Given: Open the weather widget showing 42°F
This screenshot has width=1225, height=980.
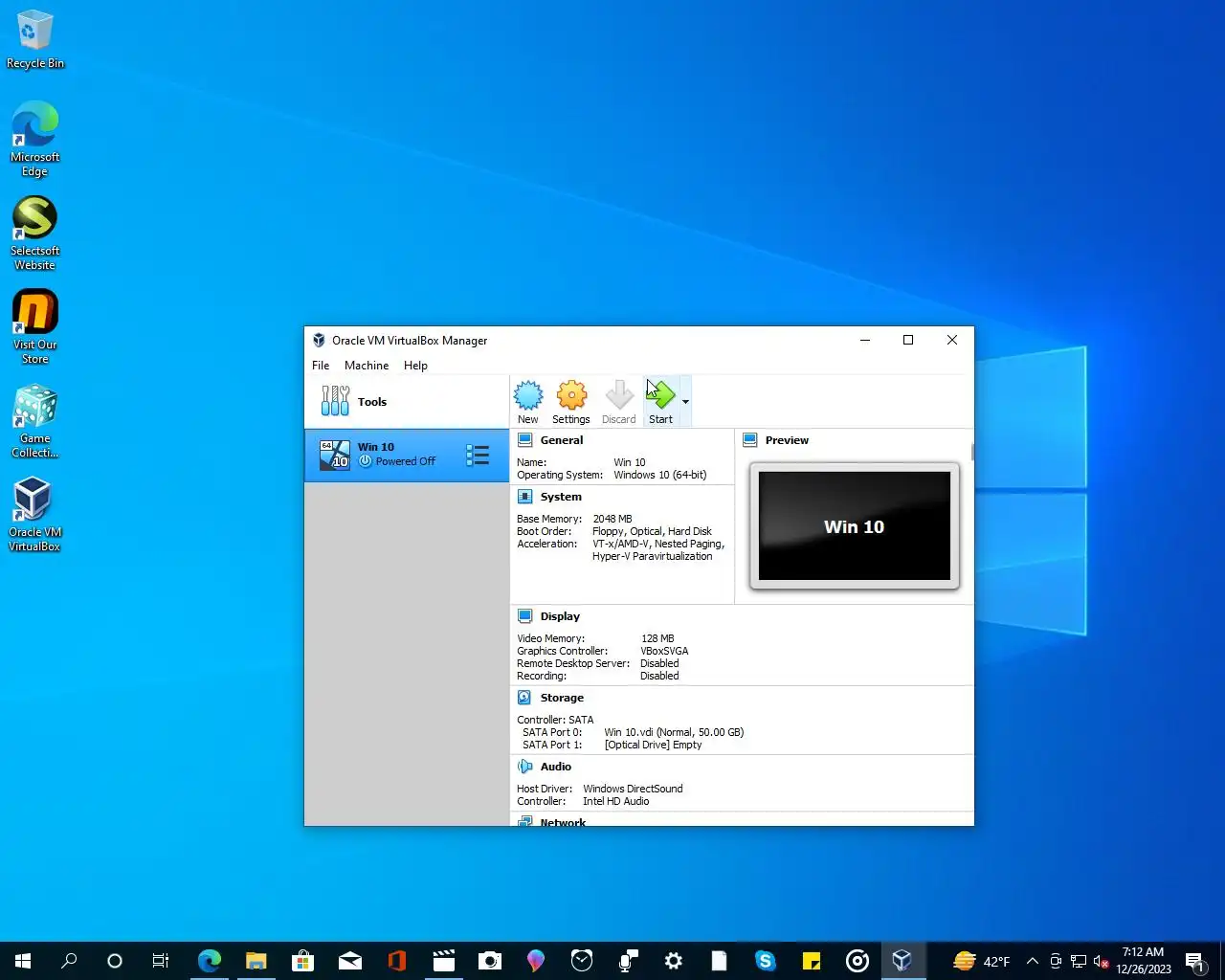Looking at the screenshot, I should [982, 961].
